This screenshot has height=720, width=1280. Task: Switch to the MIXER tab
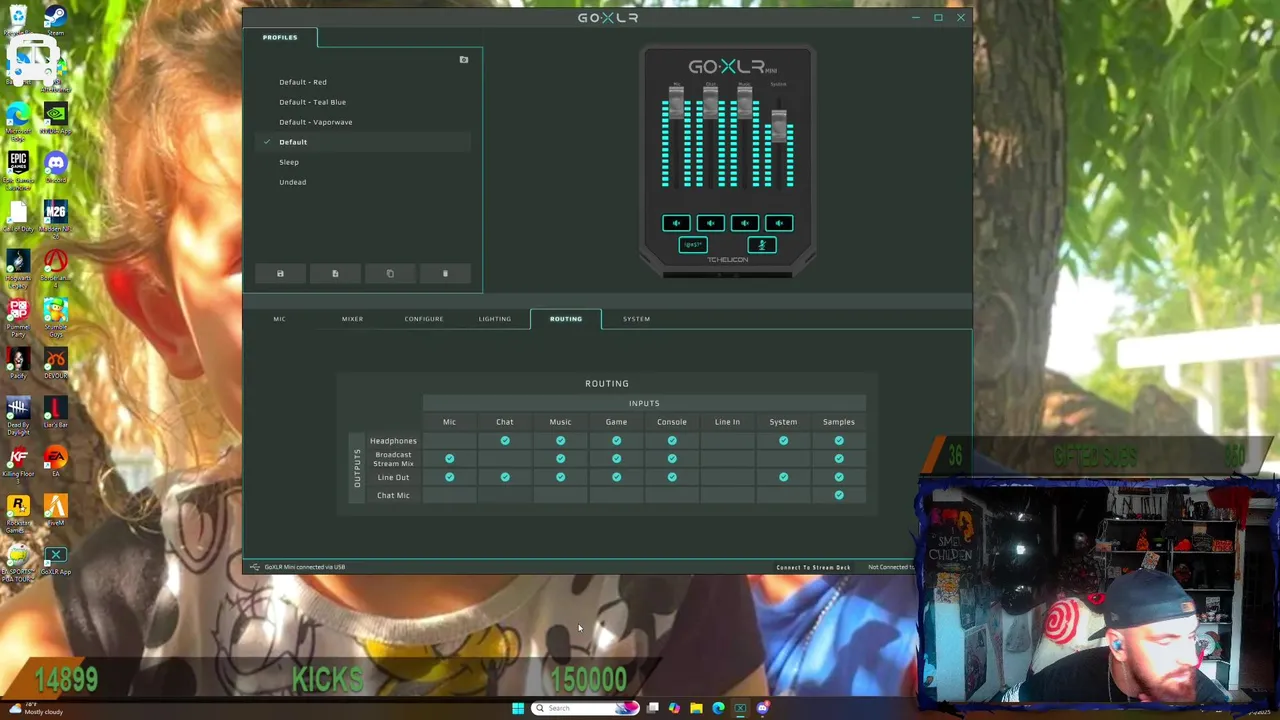(x=352, y=319)
